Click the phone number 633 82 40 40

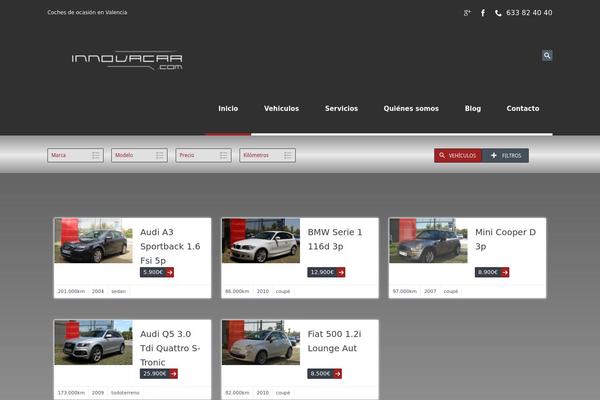click(529, 13)
